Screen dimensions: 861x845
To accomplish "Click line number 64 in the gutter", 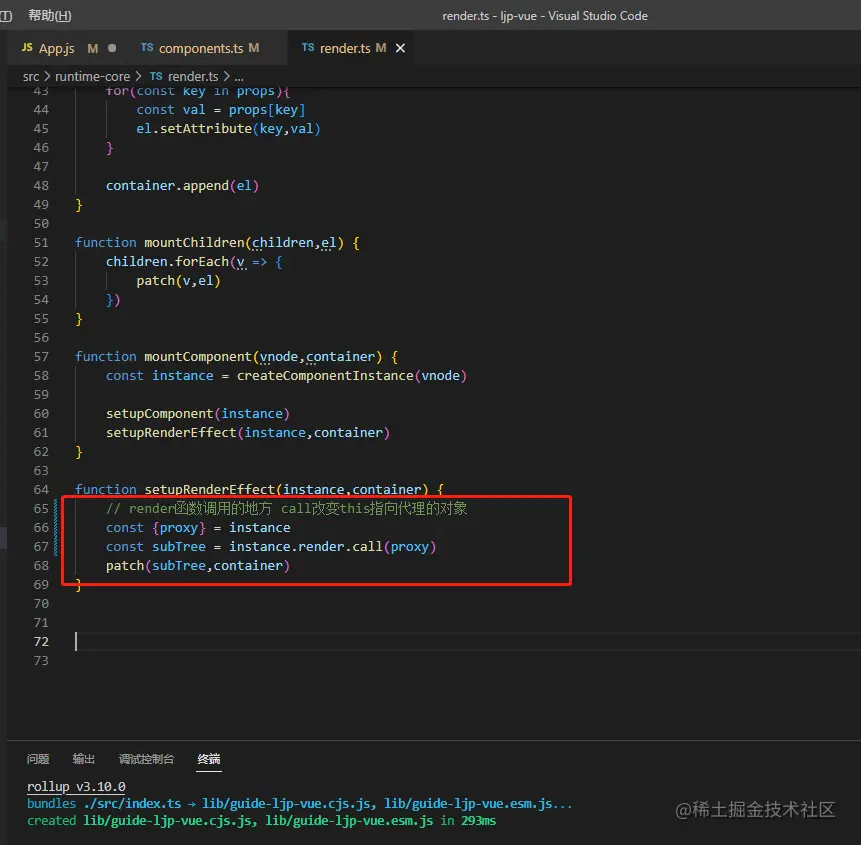I will pos(41,489).
